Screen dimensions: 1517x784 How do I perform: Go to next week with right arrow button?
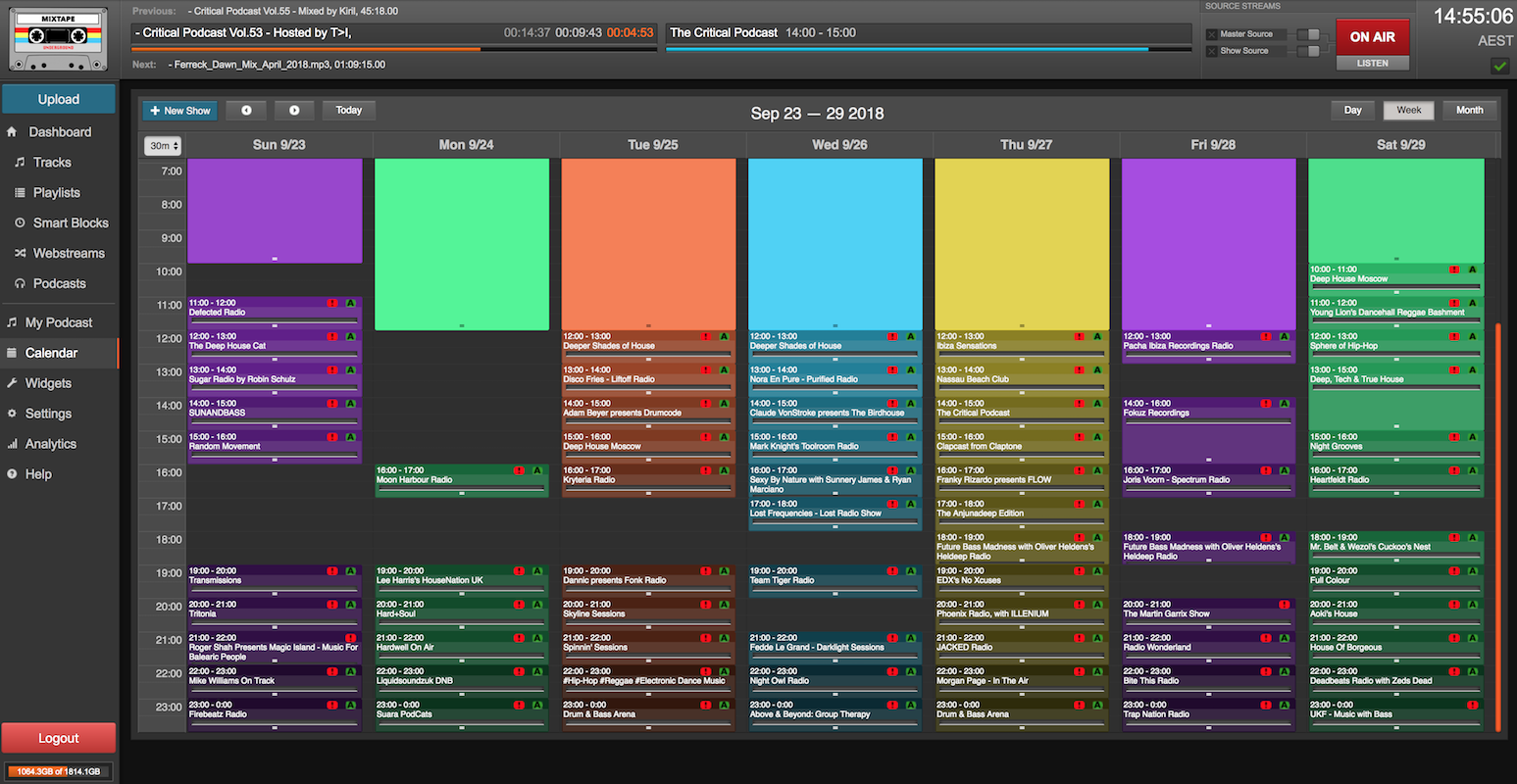pos(294,111)
